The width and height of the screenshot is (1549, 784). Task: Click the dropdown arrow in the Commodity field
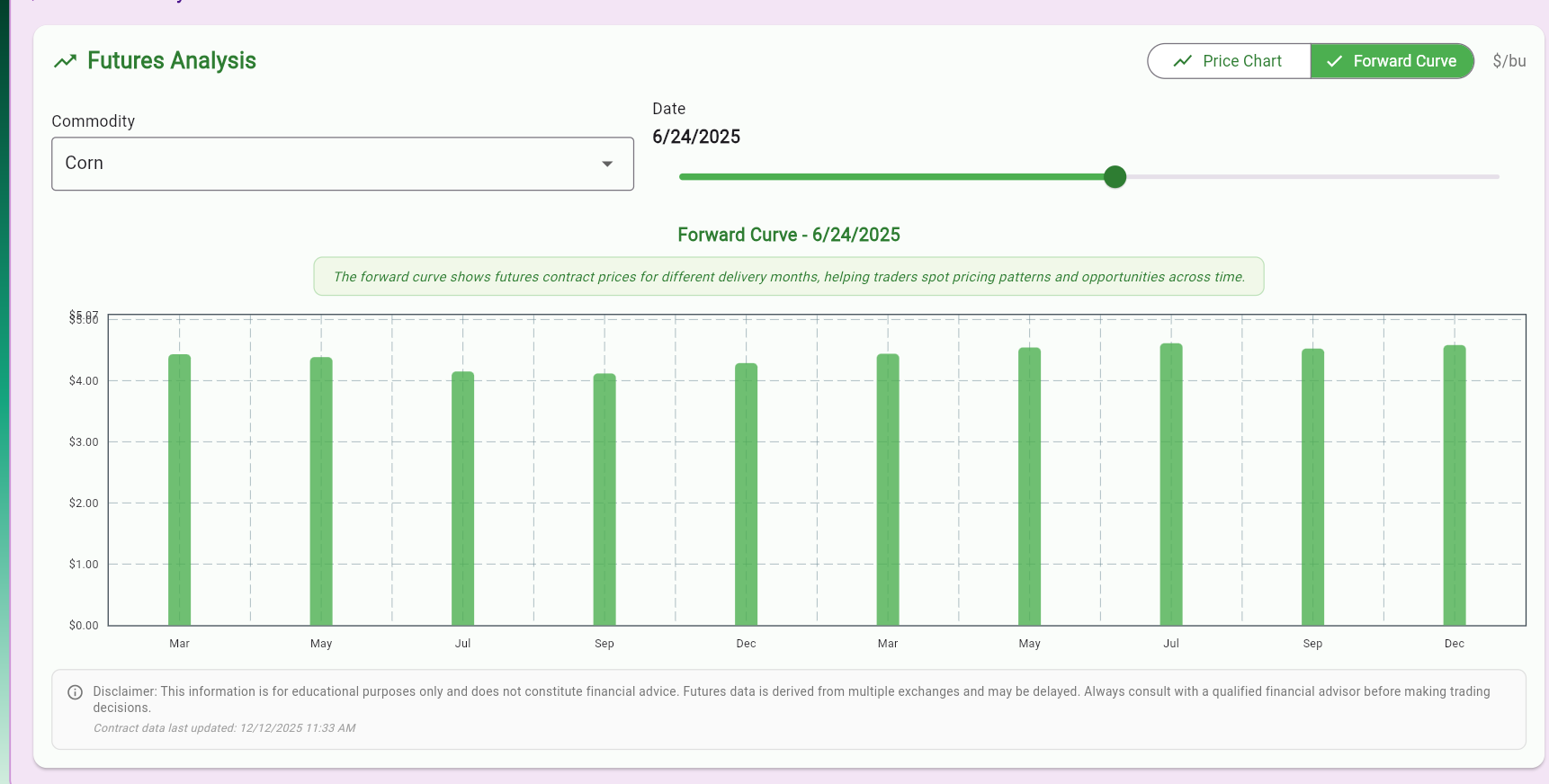pyautogui.click(x=607, y=164)
